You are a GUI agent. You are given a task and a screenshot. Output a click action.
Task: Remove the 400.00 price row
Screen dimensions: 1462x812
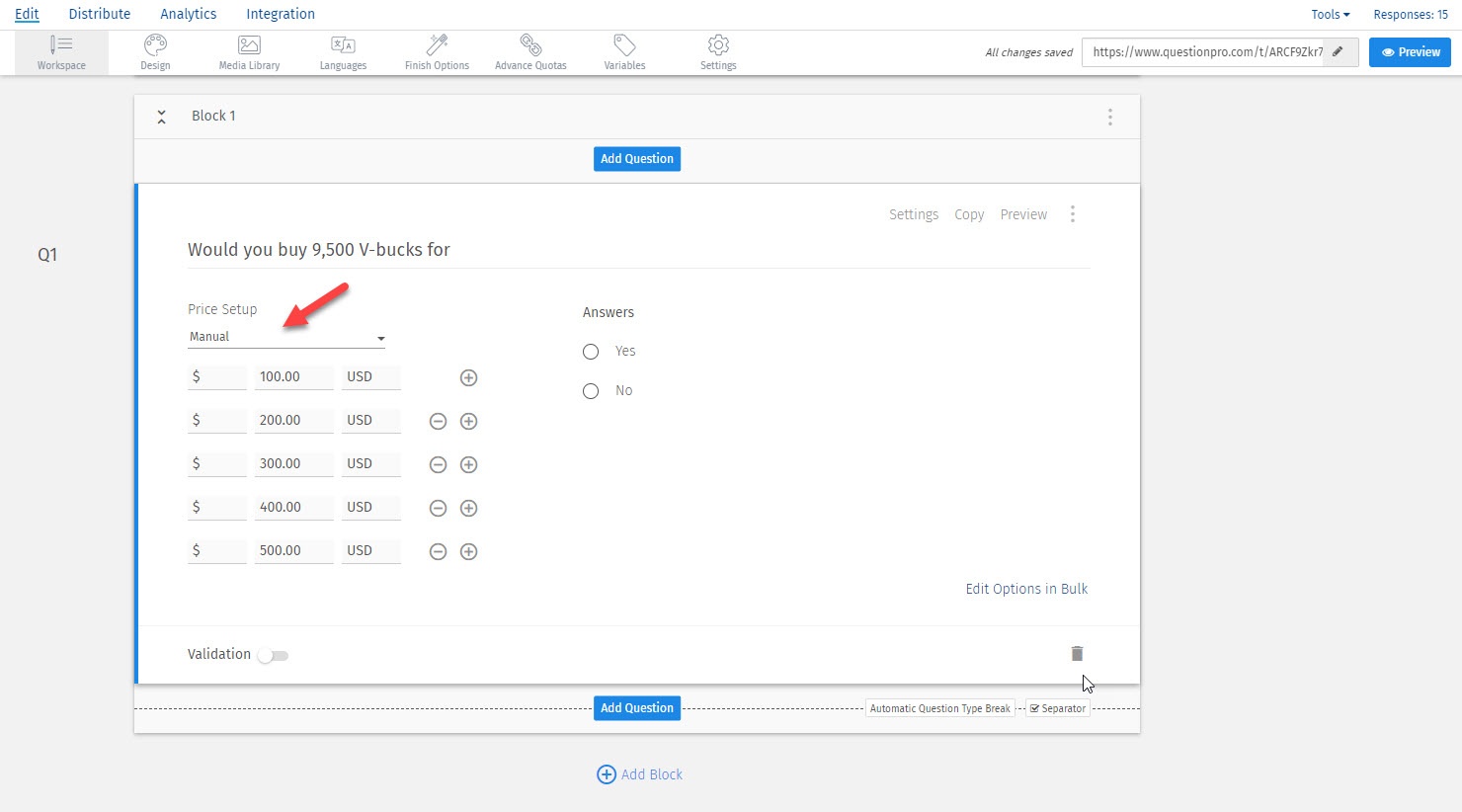pyautogui.click(x=438, y=508)
